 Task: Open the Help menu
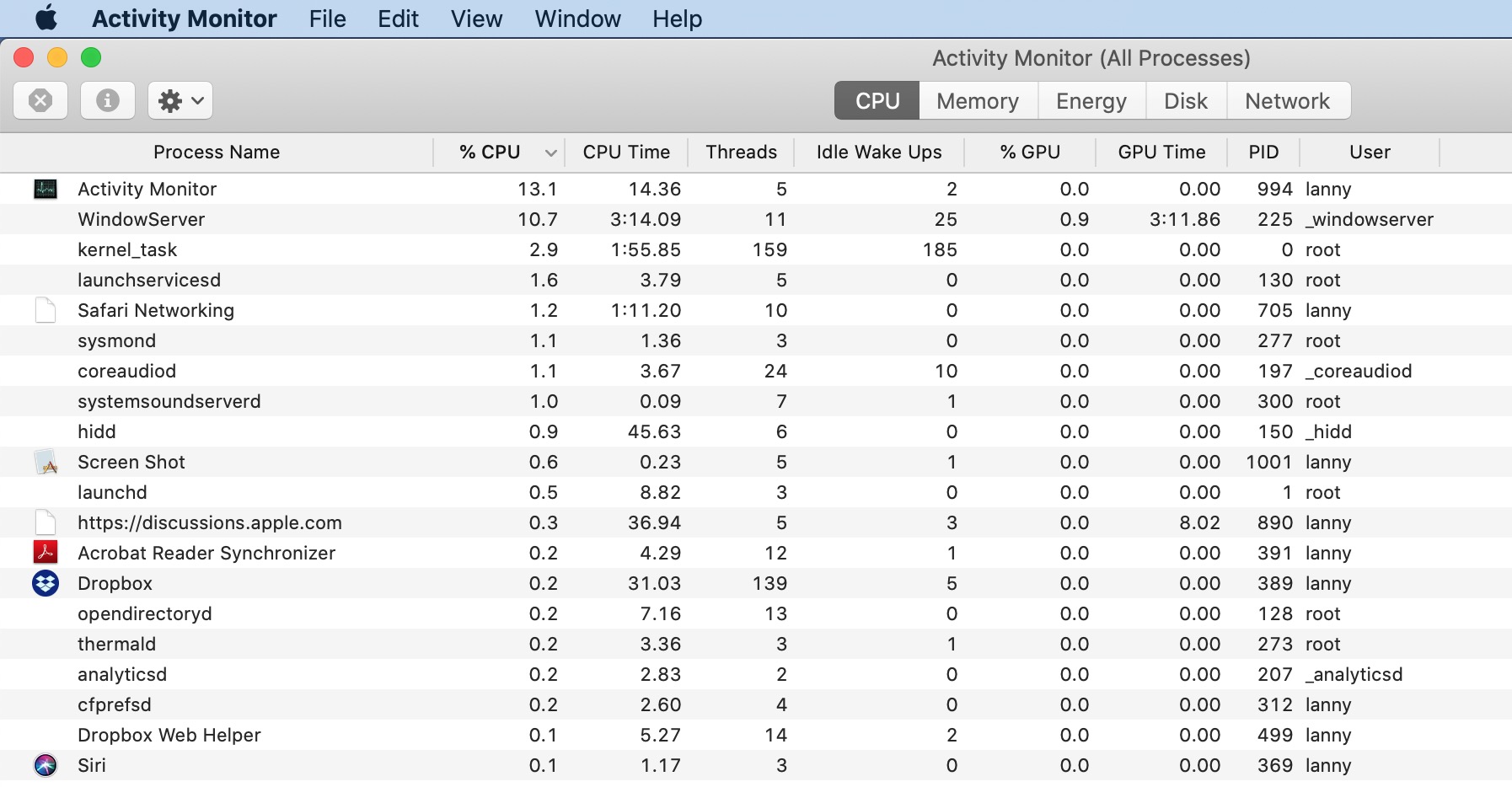coord(677,19)
